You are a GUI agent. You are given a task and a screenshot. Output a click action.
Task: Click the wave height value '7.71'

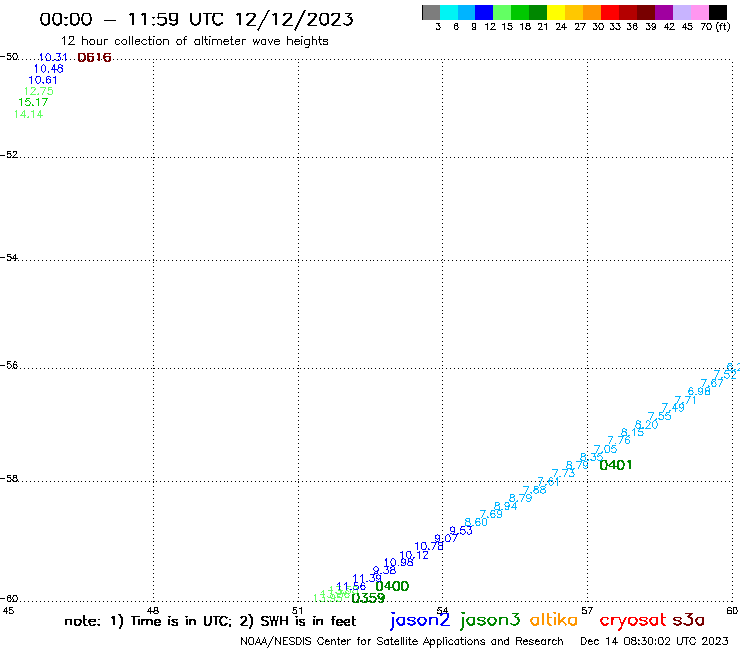(685, 400)
